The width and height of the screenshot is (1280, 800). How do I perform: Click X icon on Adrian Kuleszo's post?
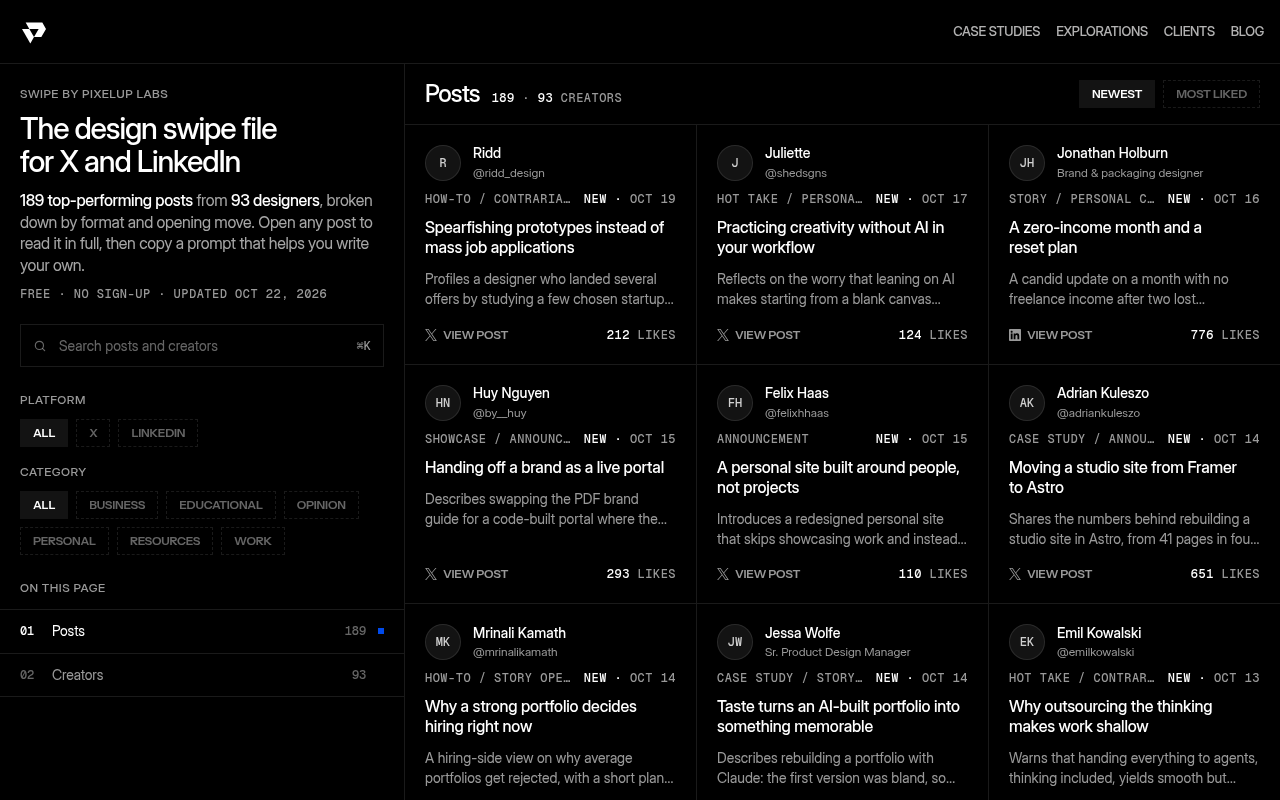click(1015, 574)
